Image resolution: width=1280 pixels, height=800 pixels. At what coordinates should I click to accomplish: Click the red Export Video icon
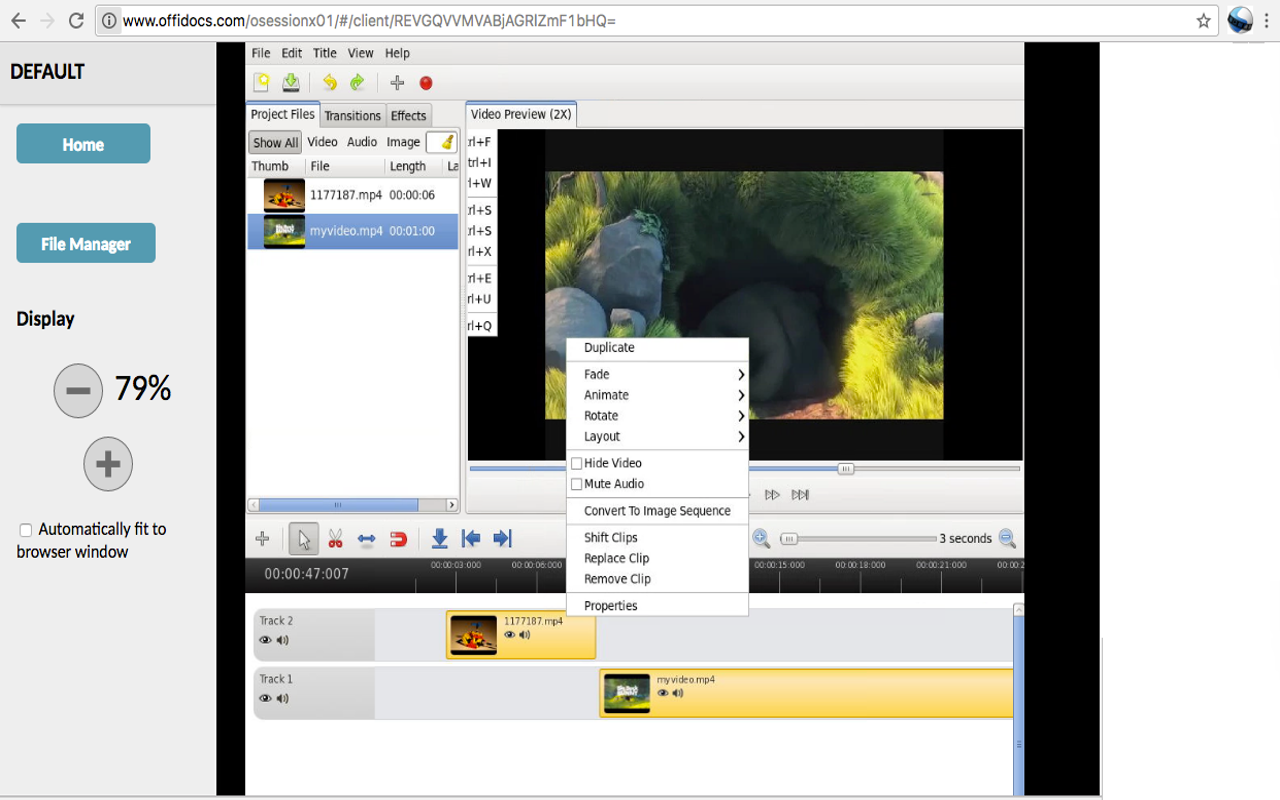426,83
